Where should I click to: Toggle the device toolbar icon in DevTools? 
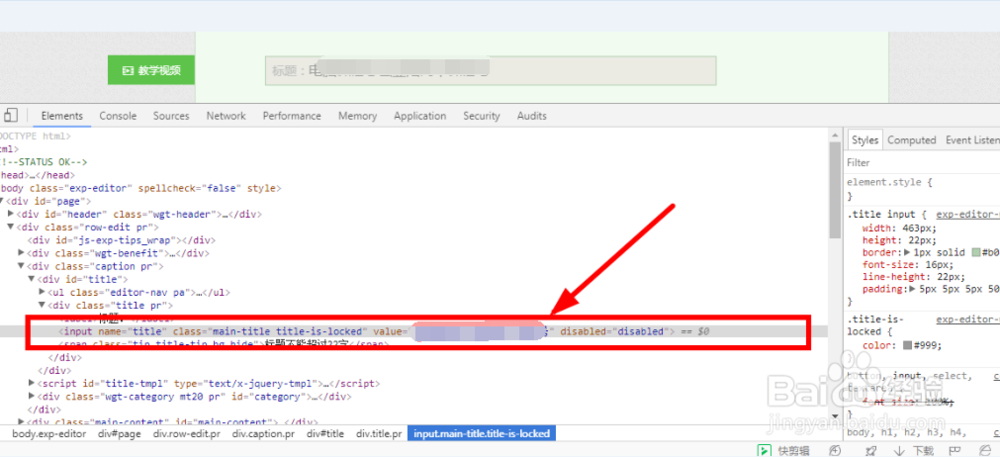coord(10,115)
